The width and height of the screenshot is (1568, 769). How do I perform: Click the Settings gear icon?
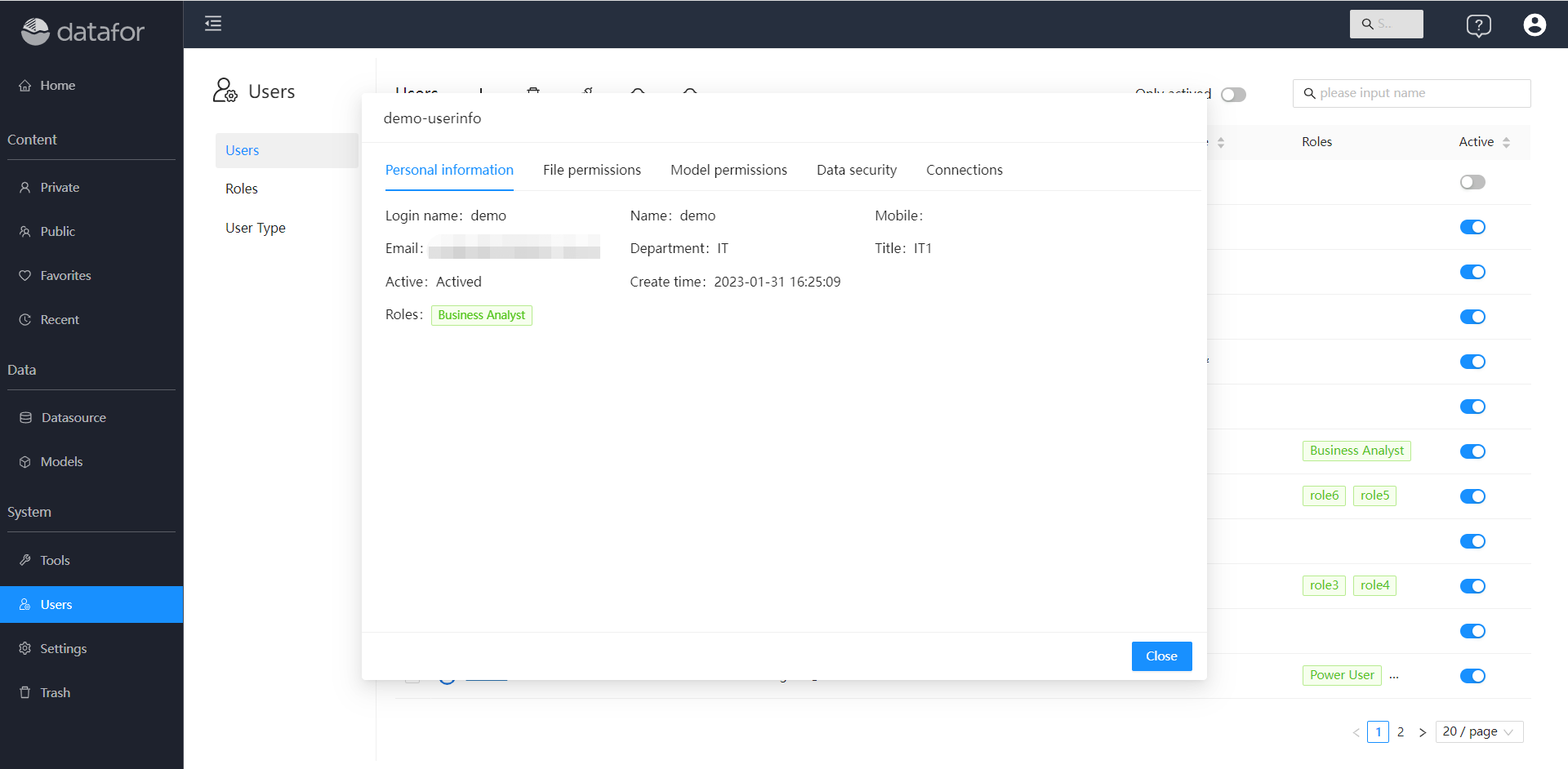pyautogui.click(x=25, y=648)
